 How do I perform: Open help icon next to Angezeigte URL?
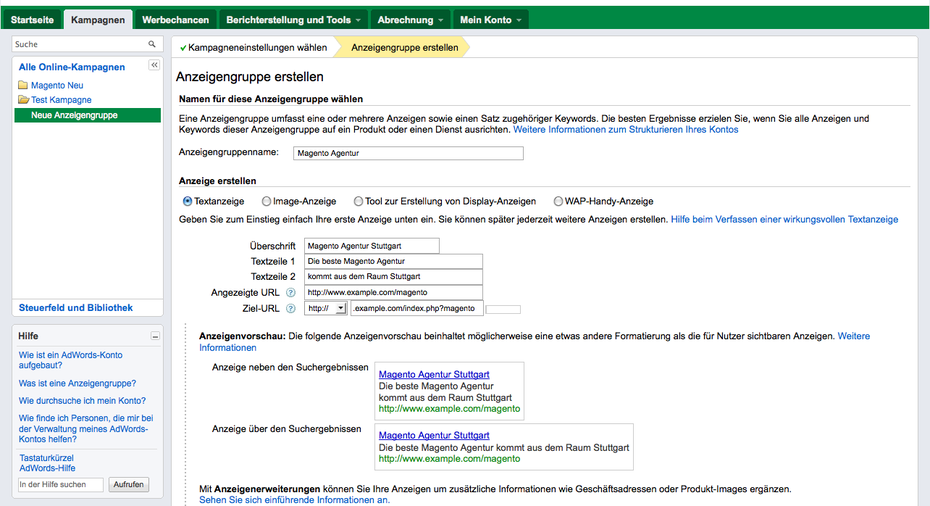tap(291, 292)
